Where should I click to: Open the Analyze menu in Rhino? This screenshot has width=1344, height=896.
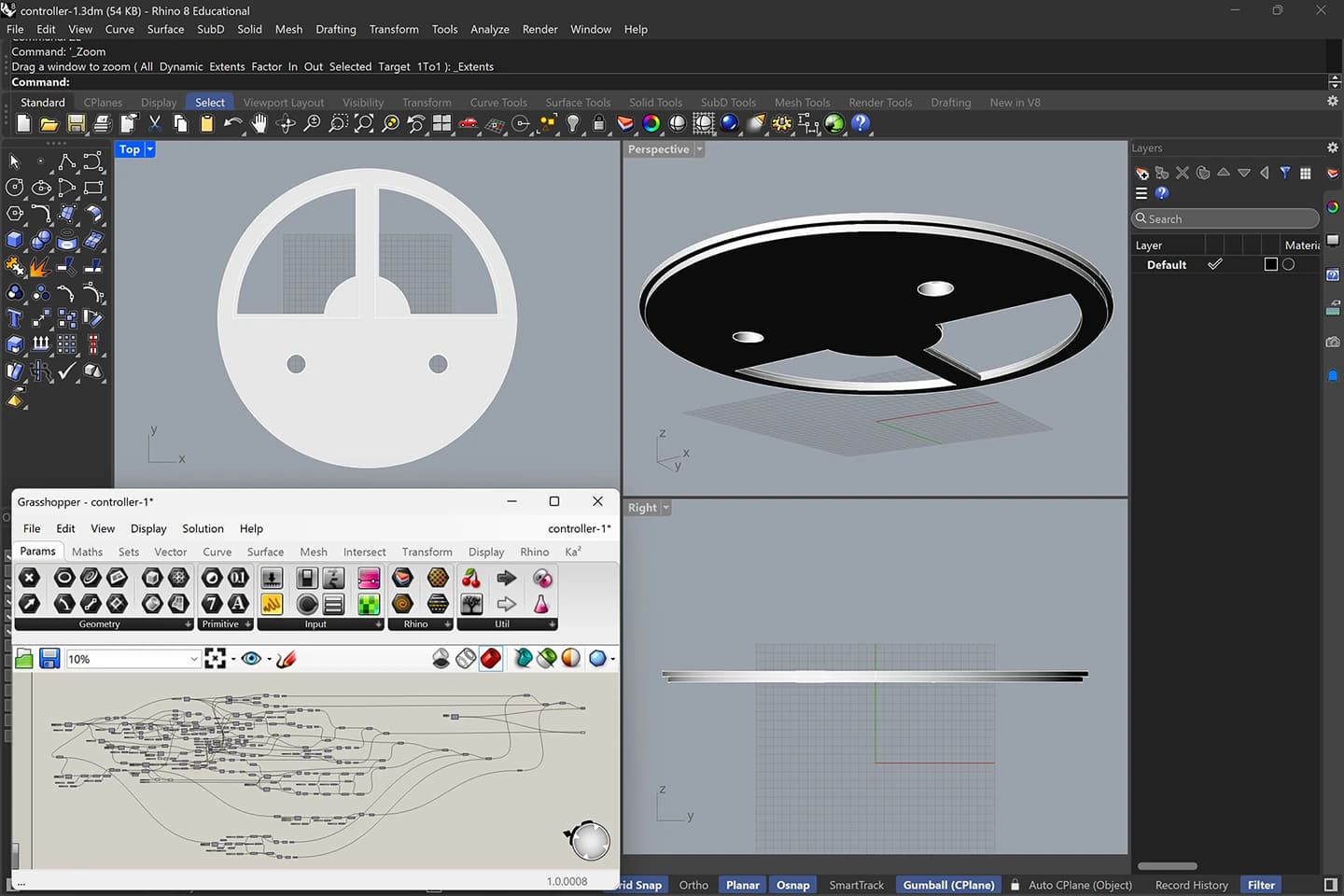click(x=489, y=29)
